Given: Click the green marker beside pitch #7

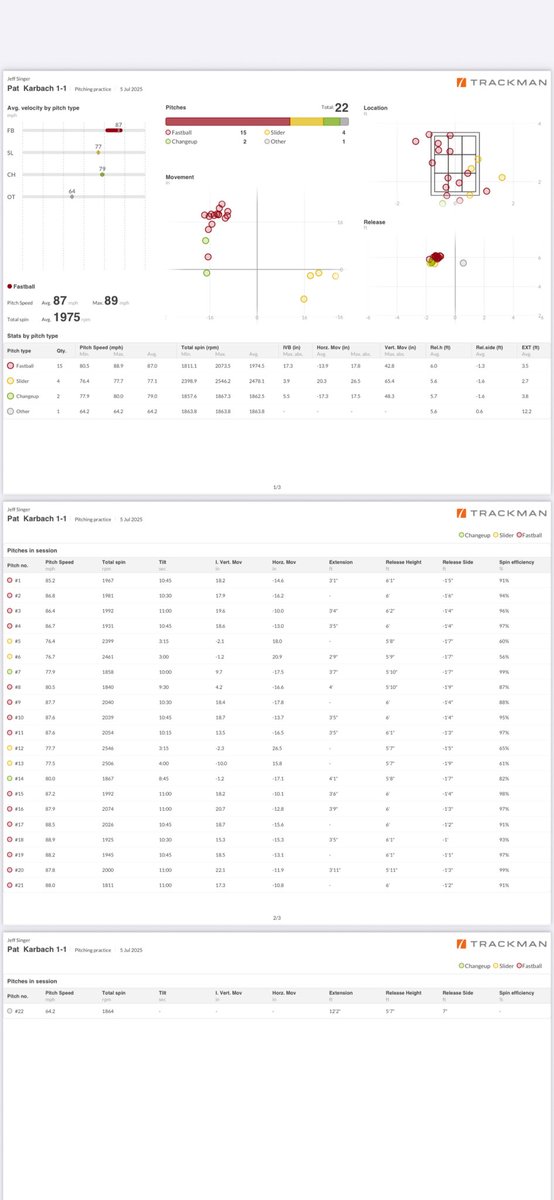Looking at the screenshot, I should (x=10, y=671).
